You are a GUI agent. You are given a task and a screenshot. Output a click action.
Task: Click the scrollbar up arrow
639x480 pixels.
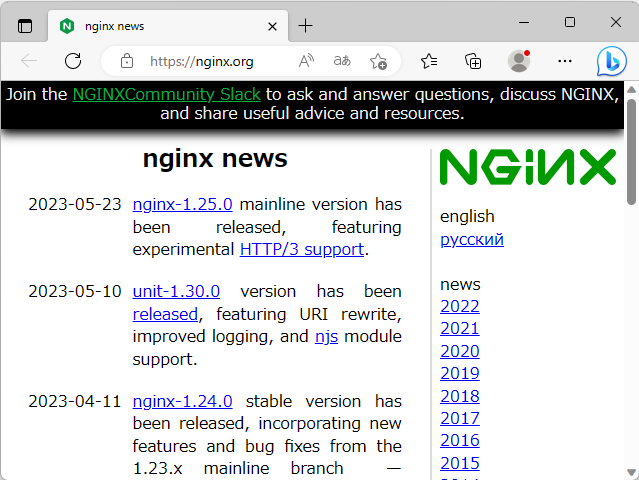631,89
